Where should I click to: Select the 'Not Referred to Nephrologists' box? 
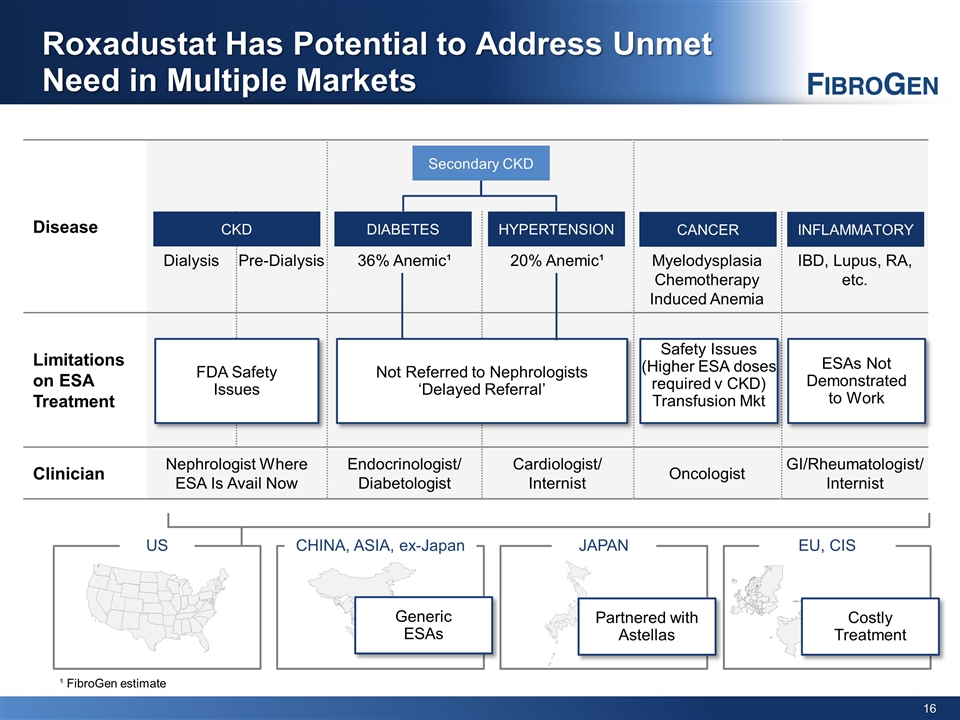[x=482, y=381]
